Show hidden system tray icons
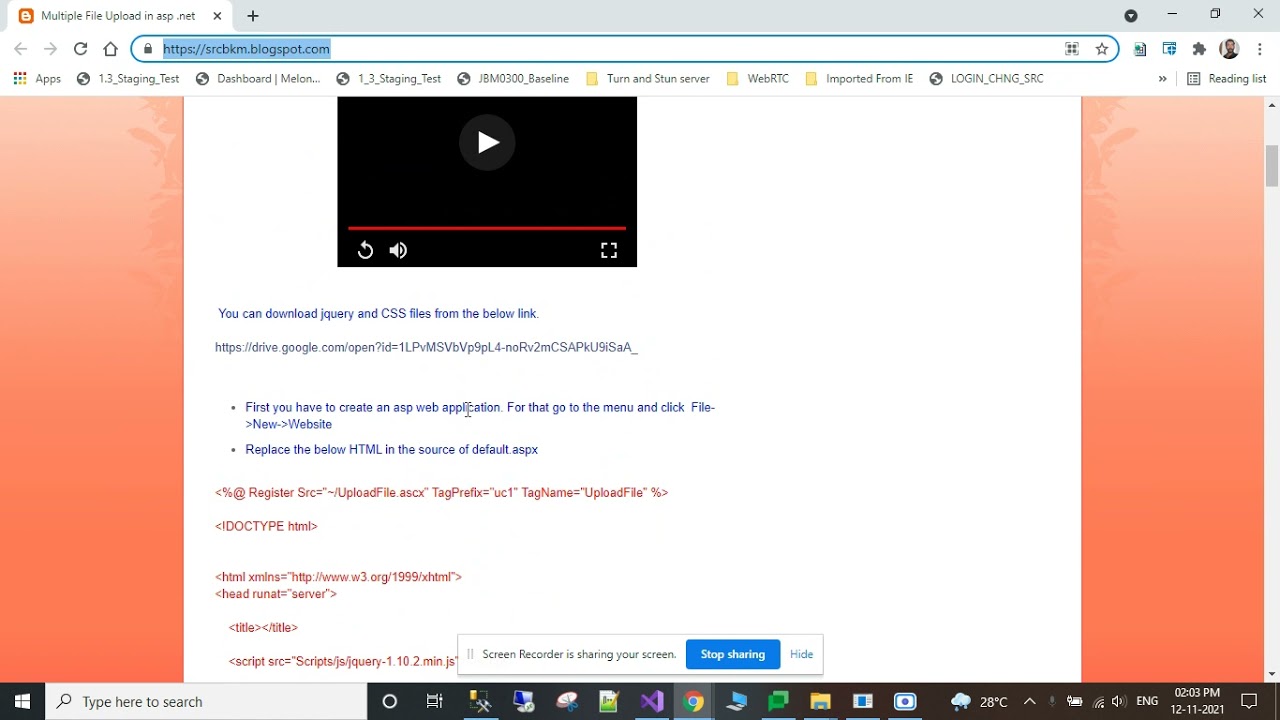 1029,701
